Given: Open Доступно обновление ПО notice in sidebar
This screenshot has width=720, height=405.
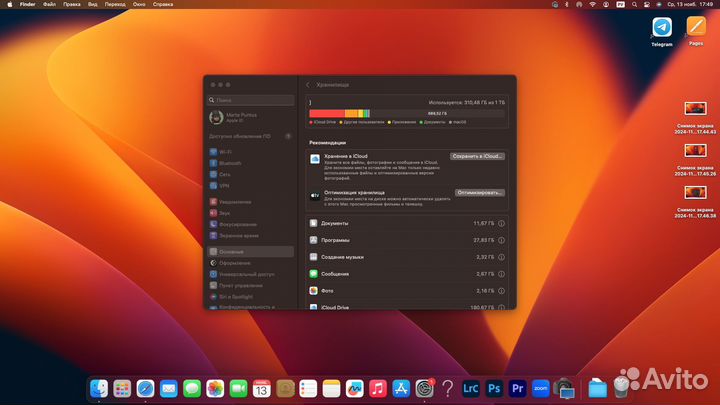Looking at the screenshot, I should tap(250, 136).
